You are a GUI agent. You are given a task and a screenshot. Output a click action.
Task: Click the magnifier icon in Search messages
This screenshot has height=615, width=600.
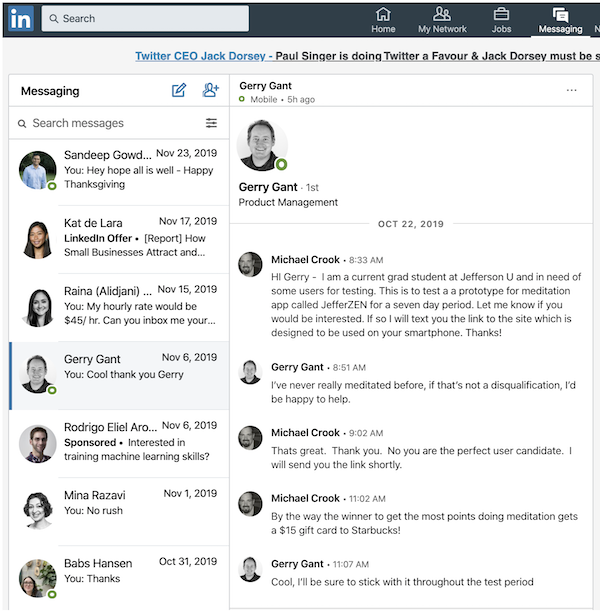point(22,124)
